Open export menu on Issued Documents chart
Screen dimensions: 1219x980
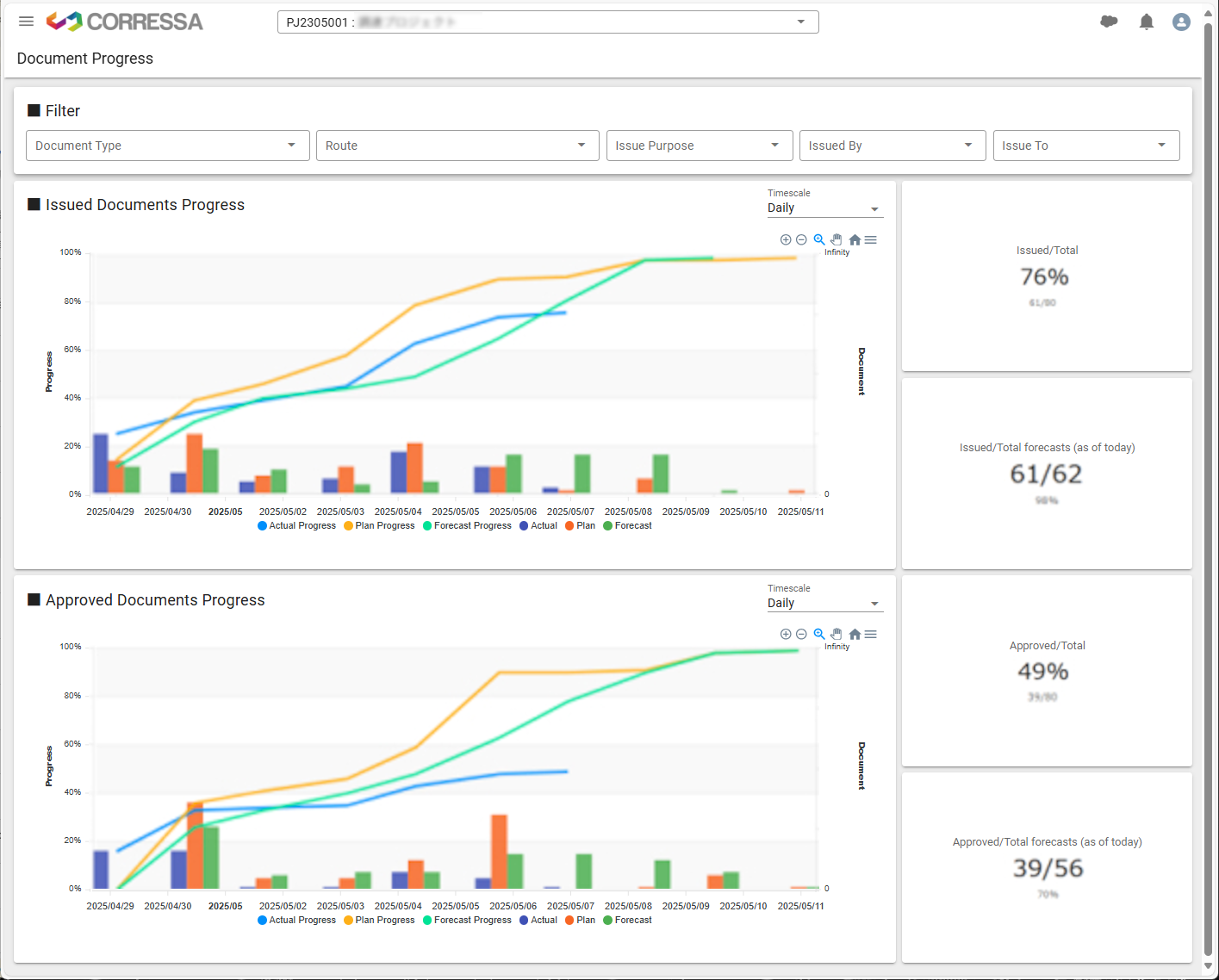point(871,240)
